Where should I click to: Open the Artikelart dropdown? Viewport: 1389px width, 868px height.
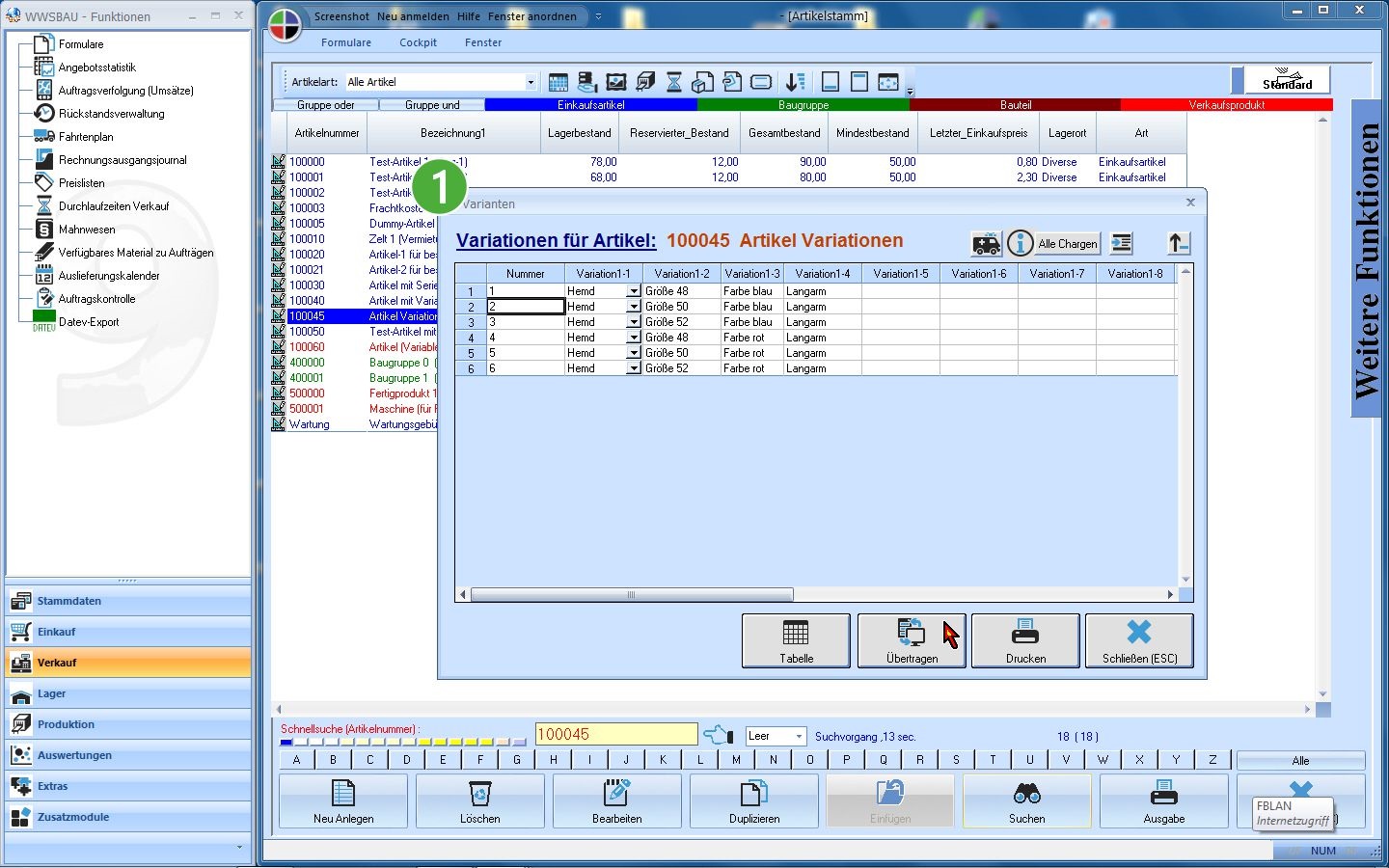pyautogui.click(x=531, y=82)
